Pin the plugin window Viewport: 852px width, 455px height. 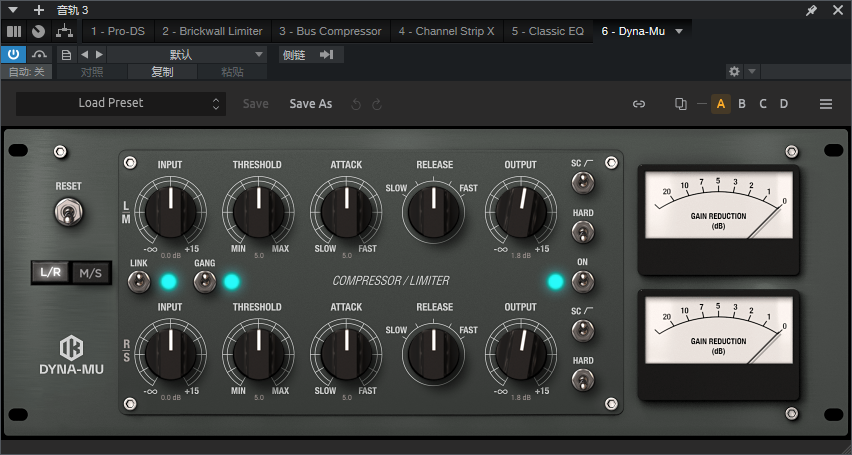coord(811,10)
